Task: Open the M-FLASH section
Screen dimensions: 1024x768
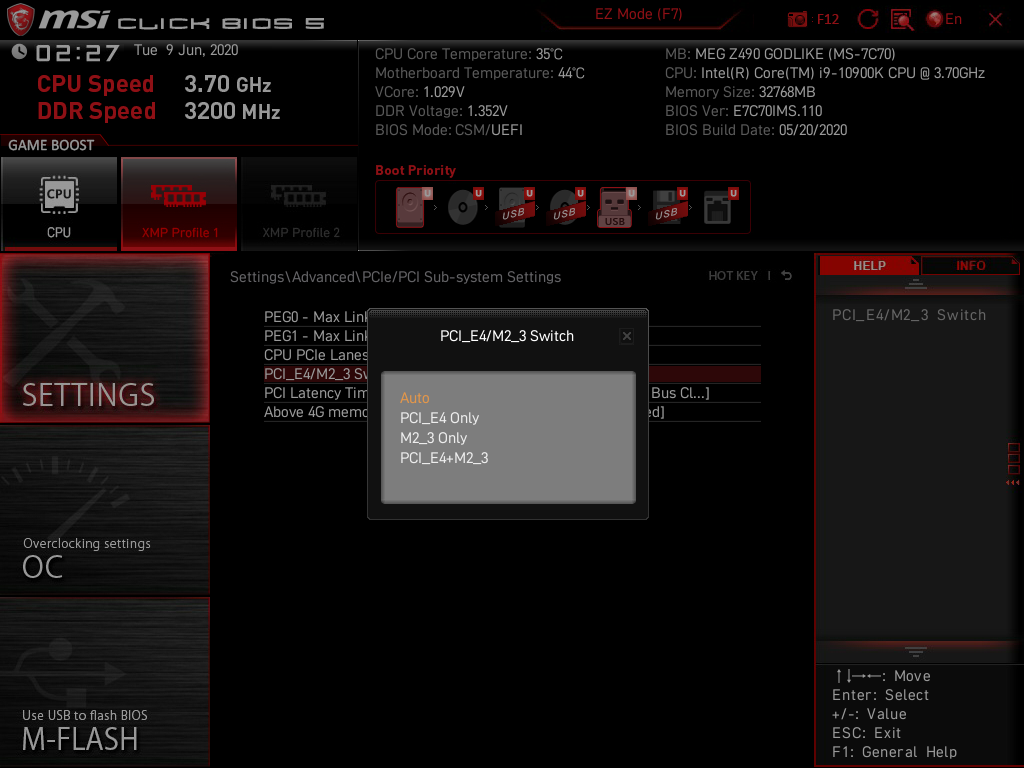Action: tap(104, 682)
